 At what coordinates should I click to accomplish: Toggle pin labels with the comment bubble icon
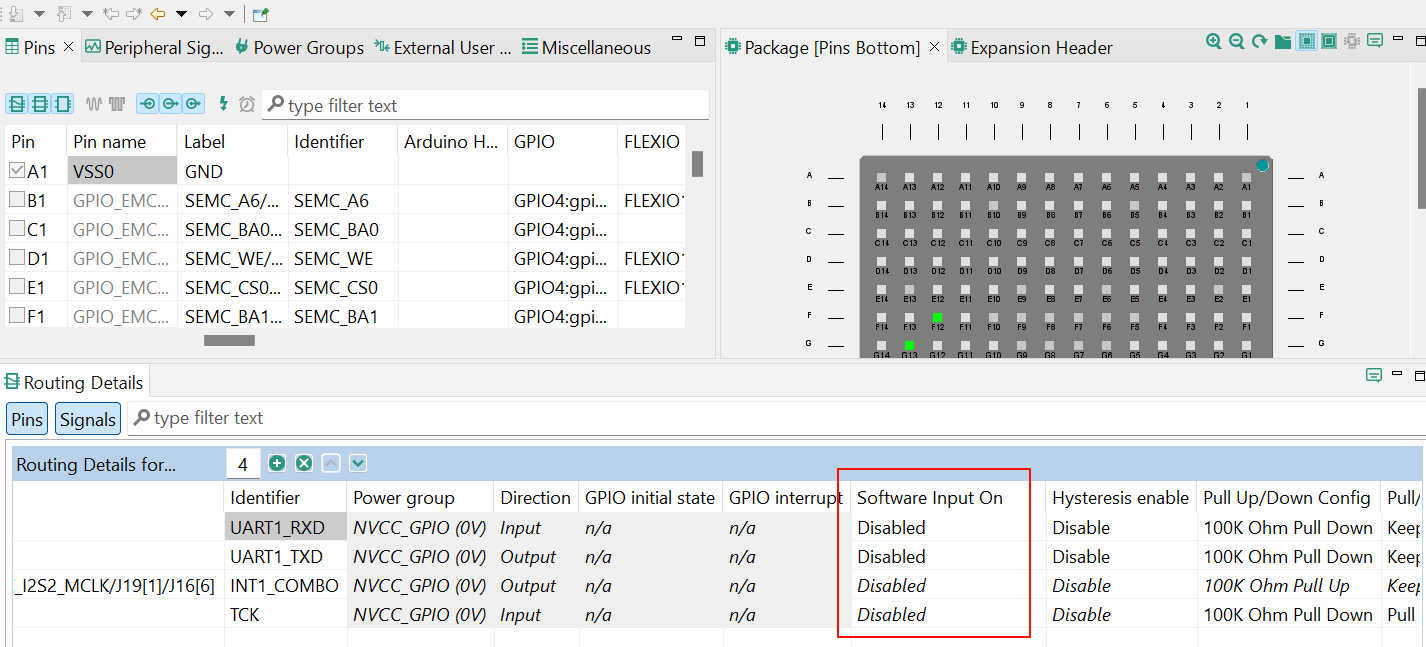coord(1375,42)
